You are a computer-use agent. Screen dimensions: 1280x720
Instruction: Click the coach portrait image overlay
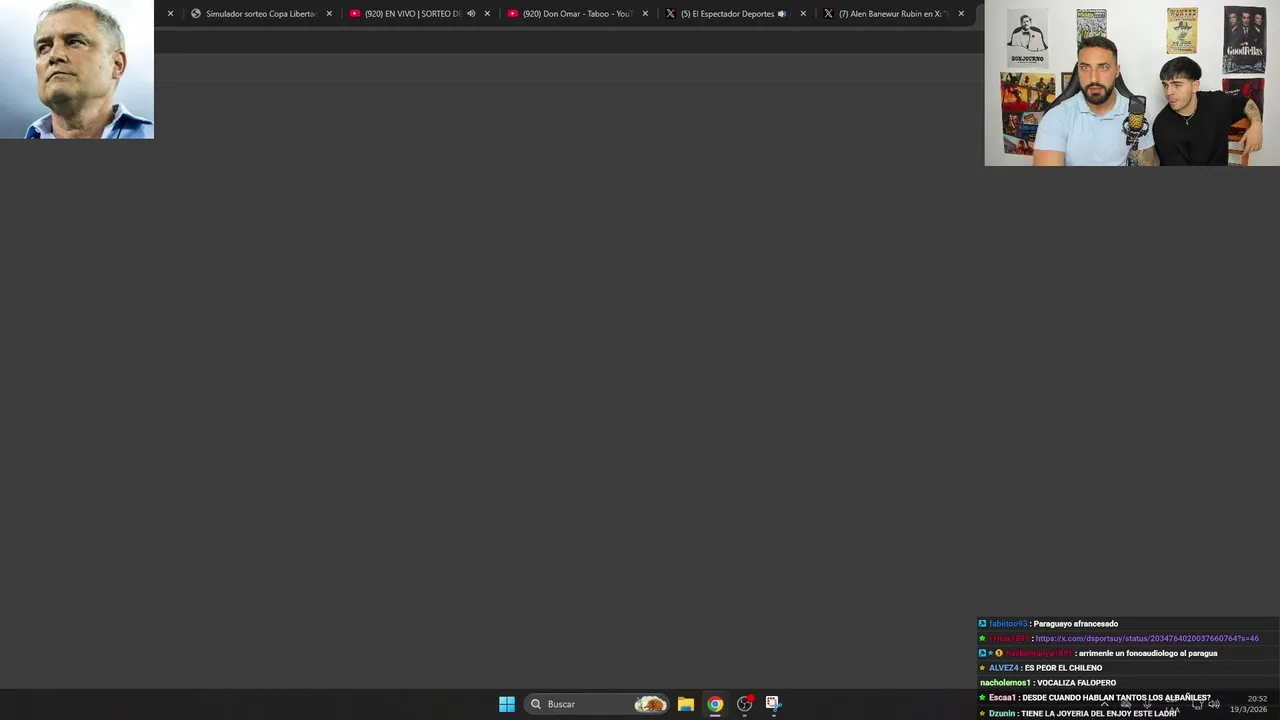tap(77, 69)
